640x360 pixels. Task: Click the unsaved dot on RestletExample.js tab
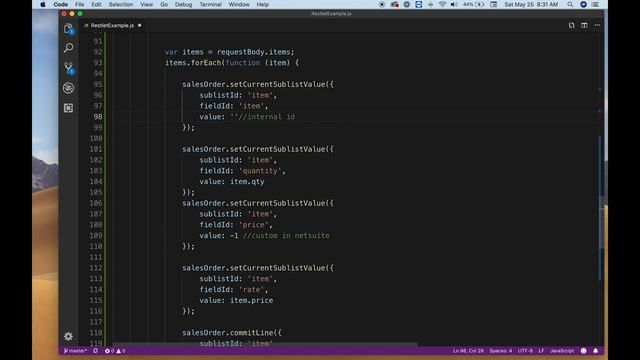coord(140,25)
